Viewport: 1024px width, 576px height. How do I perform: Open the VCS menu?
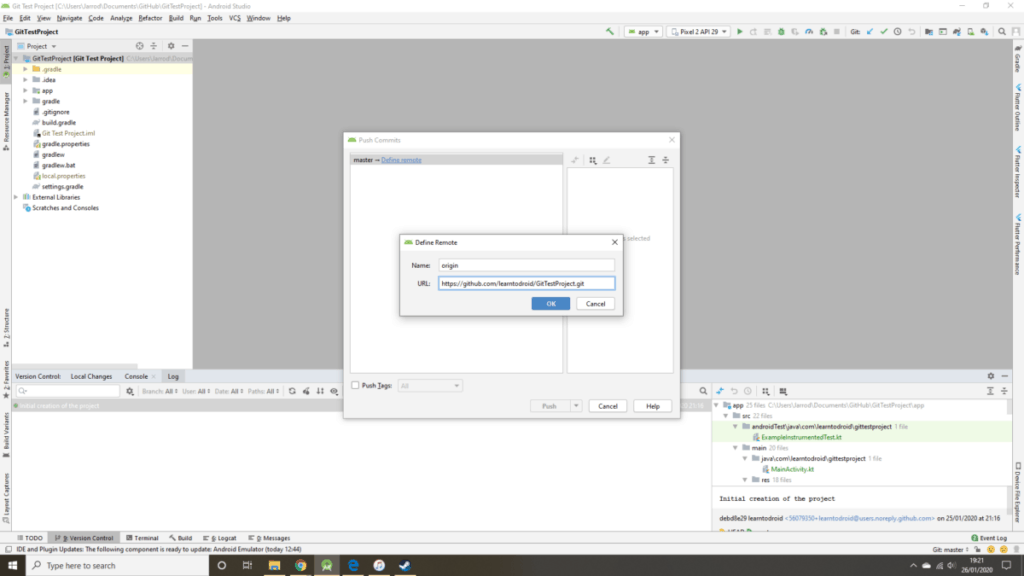[234, 18]
